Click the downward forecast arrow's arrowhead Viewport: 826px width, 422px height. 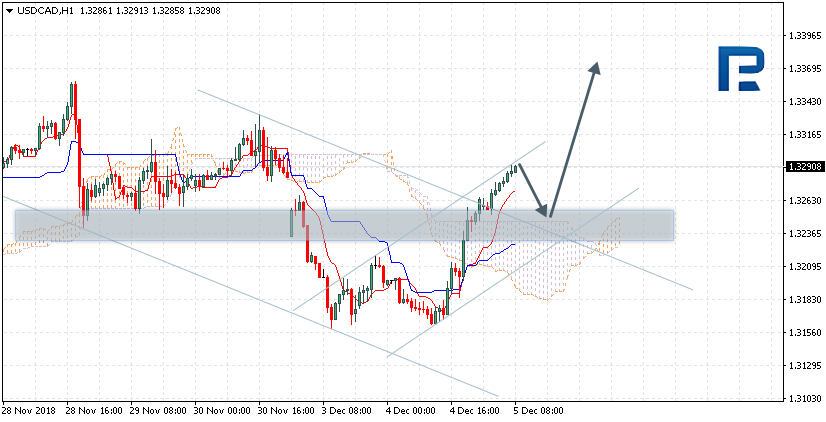(x=545, y=212)
